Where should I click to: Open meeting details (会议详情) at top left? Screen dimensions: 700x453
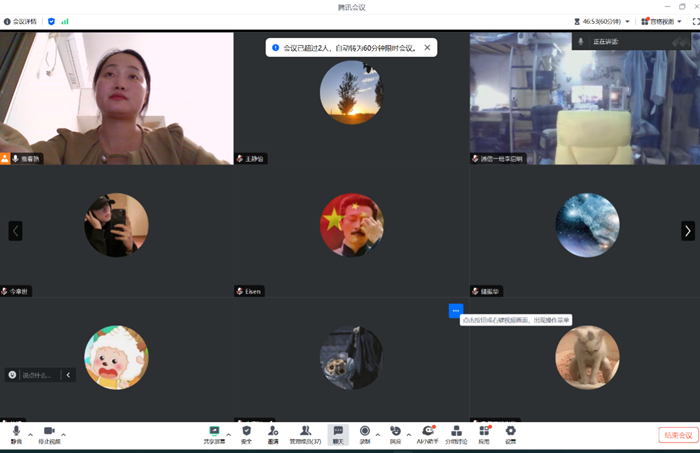(19, 20)
